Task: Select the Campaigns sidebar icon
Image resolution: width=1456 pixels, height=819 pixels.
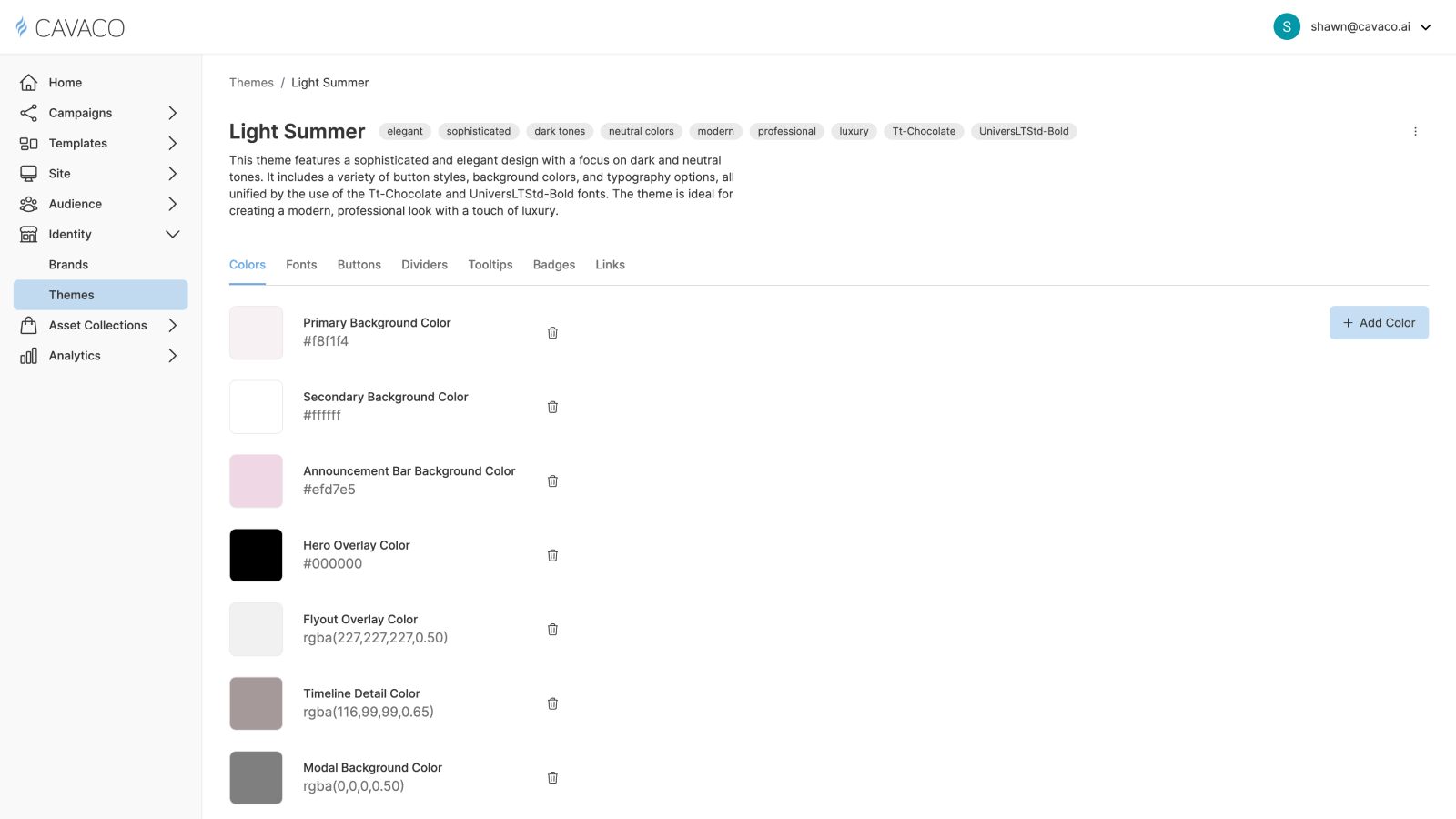Action: (x=28, y=113)
